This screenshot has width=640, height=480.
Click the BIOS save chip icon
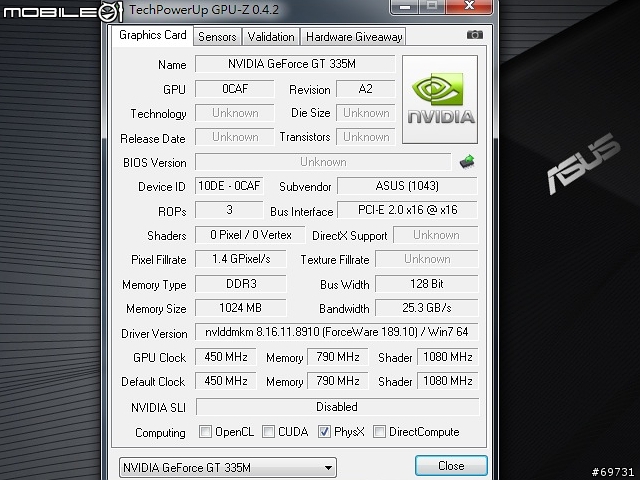pos(467,162)
